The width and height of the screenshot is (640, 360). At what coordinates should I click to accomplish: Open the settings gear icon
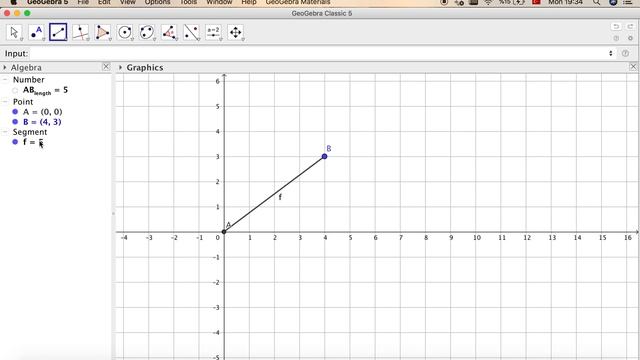pyautogui.click(x=631, y=38)
